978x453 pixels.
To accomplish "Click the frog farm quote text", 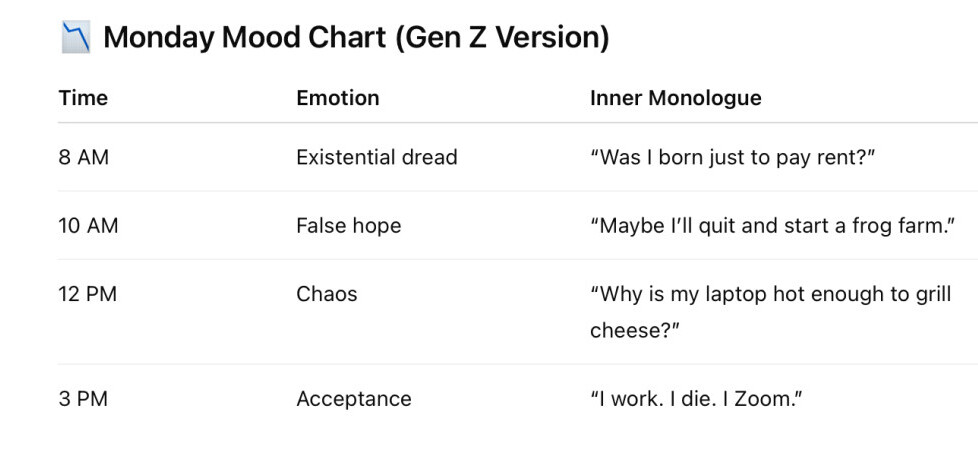I will point(772,226).
